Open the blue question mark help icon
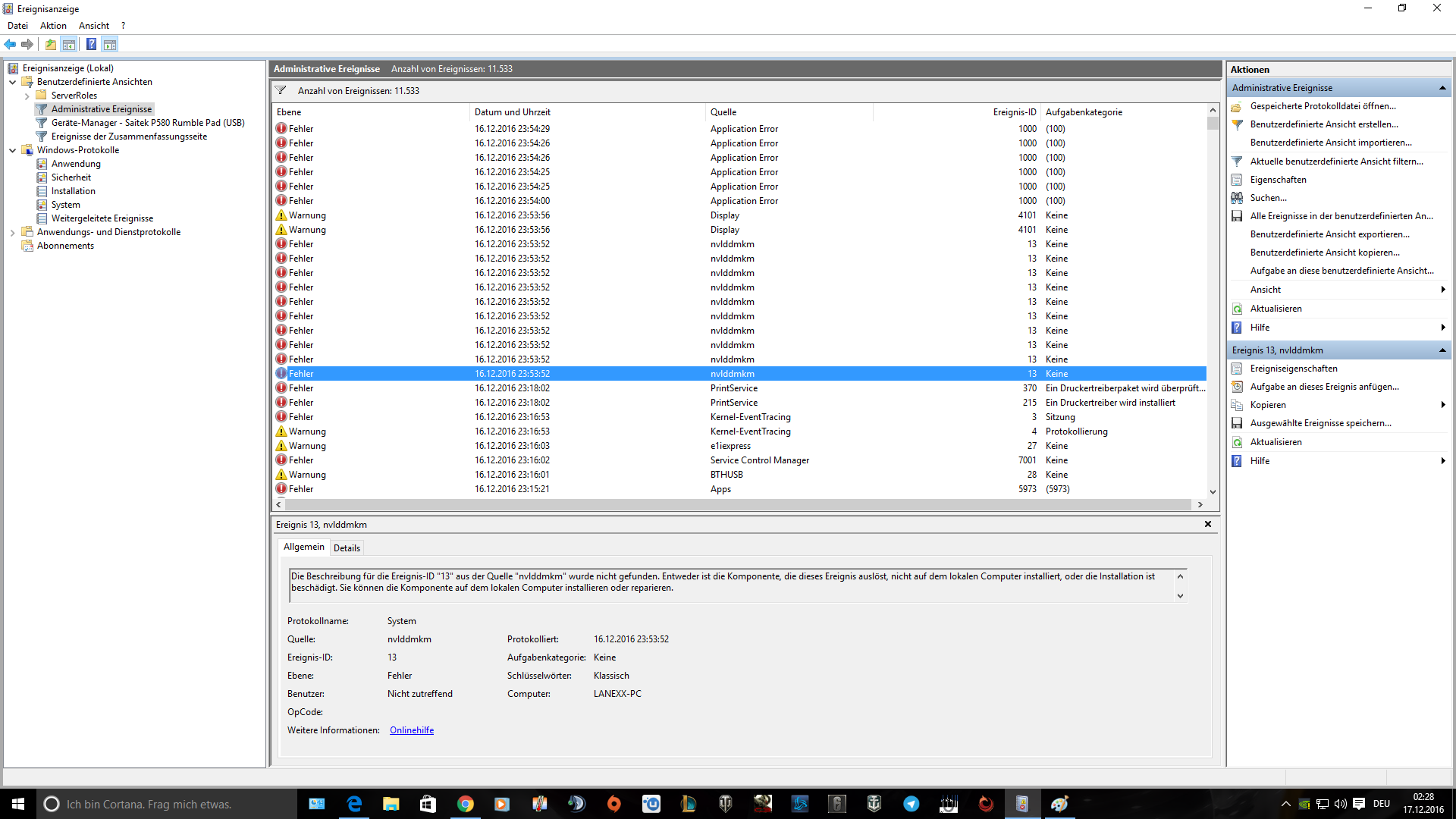The width and height of the screenshot is (1456, 819). [91, 44]
